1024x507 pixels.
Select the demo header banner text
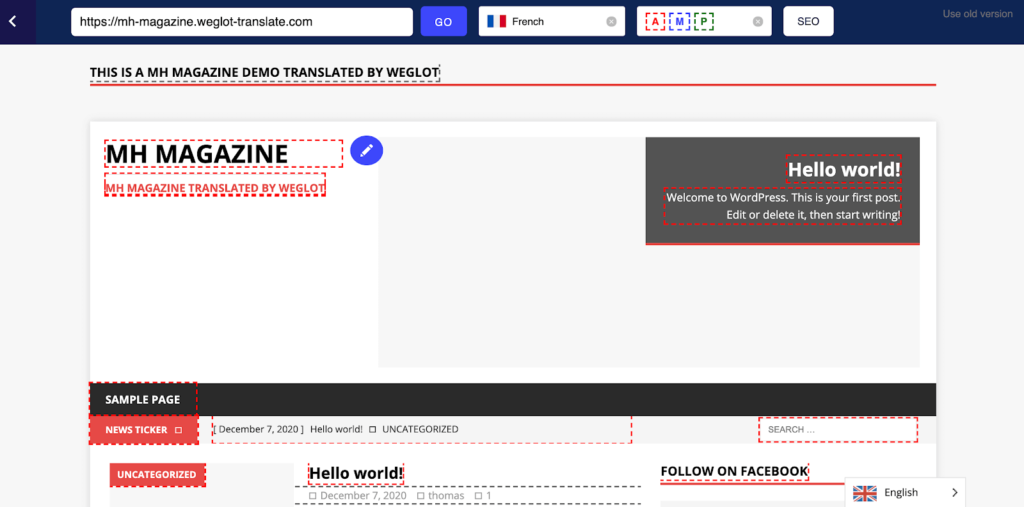(264, 72)
